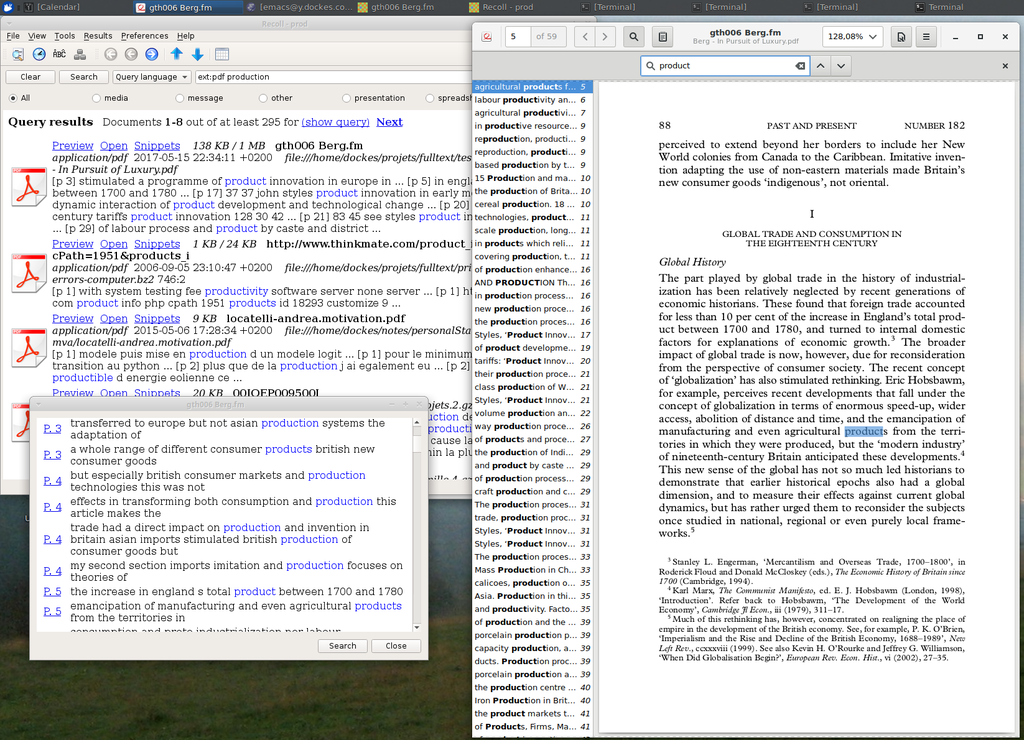This screenshot has width=1024, height=740.
Task: Select the 'media' category radio button
Action: [x=96, y=98]
